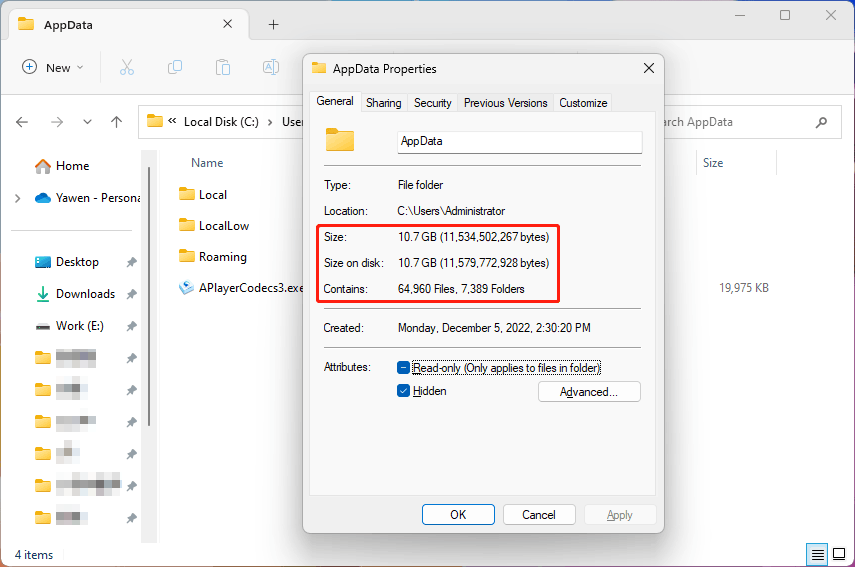The width and height of the screenshot is (855, 567).
Task: Select Downloads in the navigation pane
Action: point(85,294)
